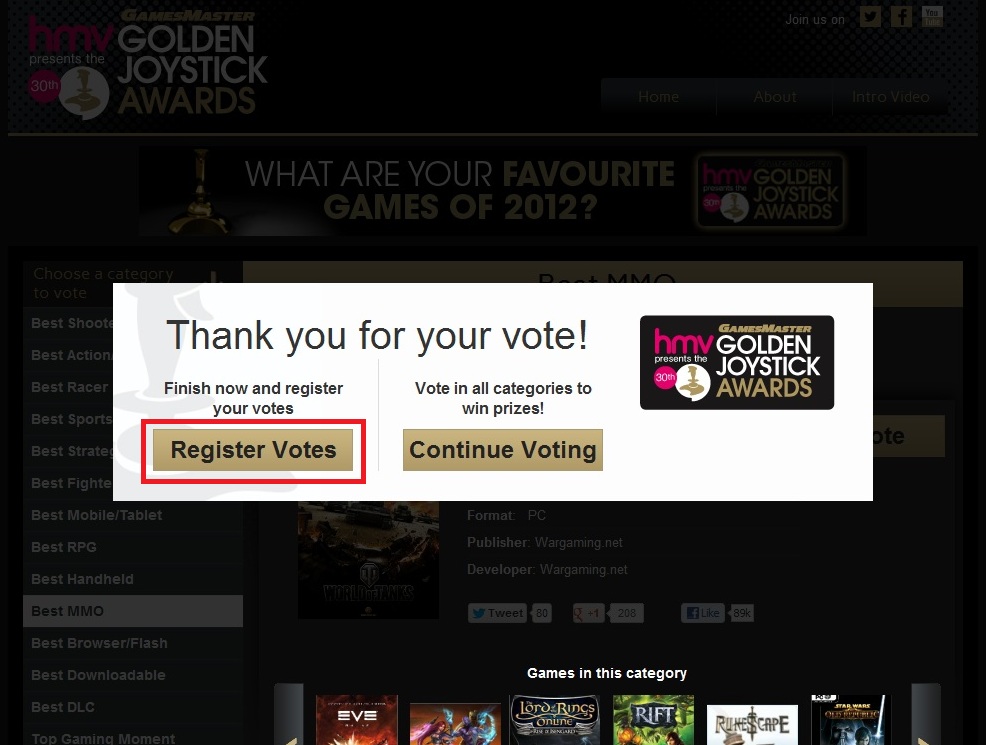The image size is (986, 745).
Task: Click the Facebook Like button
Action: tap(702, 613)
